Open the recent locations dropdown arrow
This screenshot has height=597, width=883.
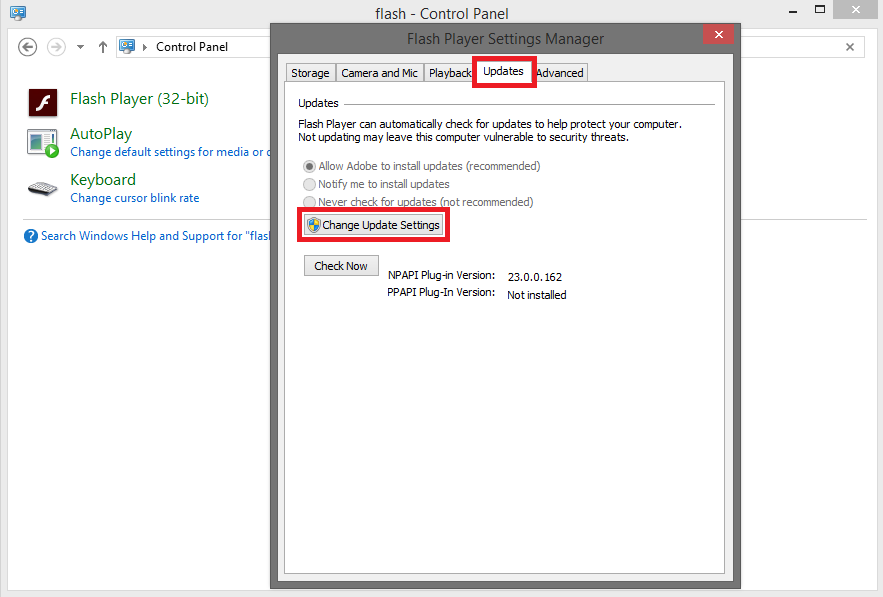tap(81, 47)
